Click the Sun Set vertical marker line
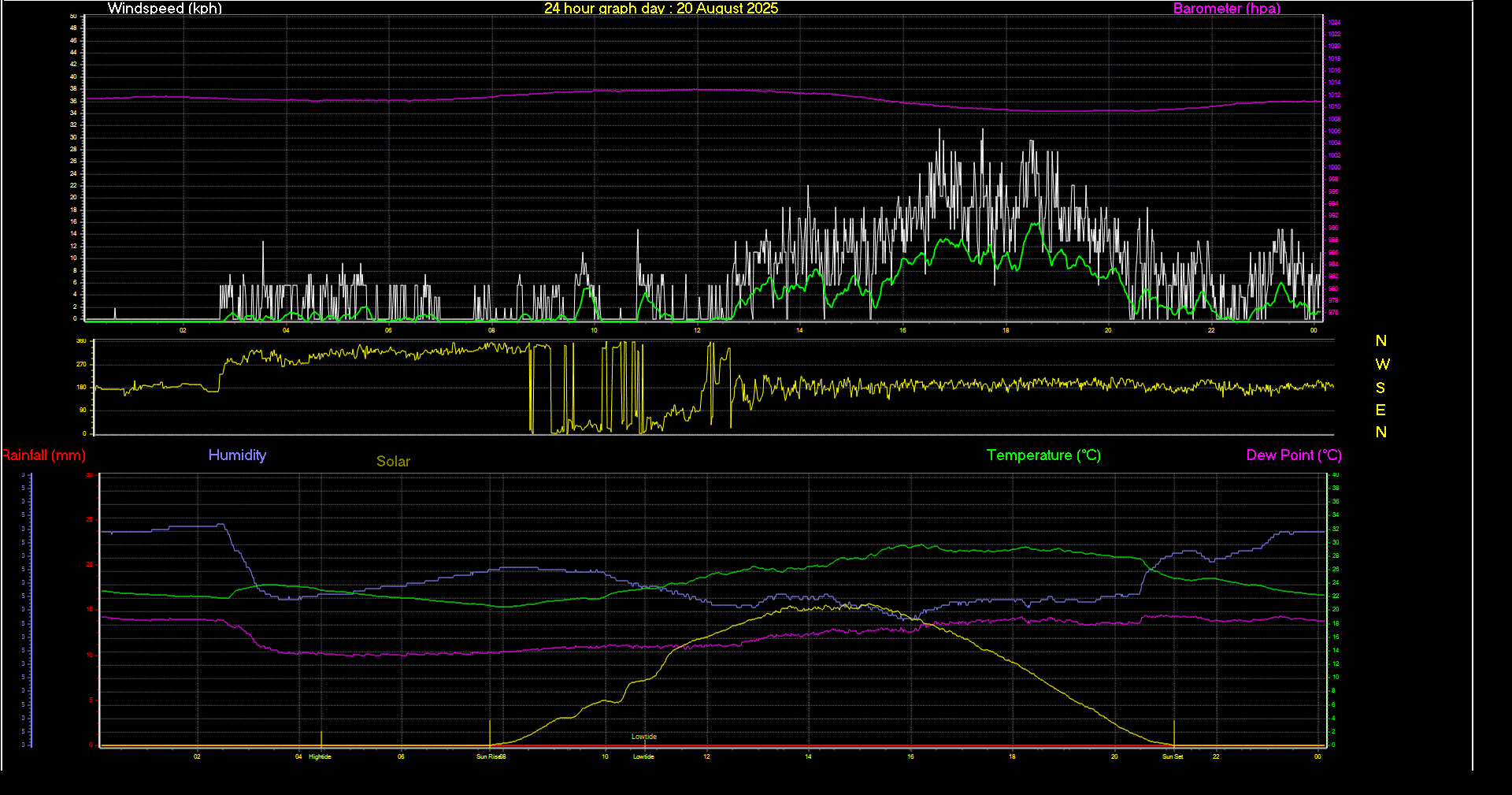 [1174, 733]
